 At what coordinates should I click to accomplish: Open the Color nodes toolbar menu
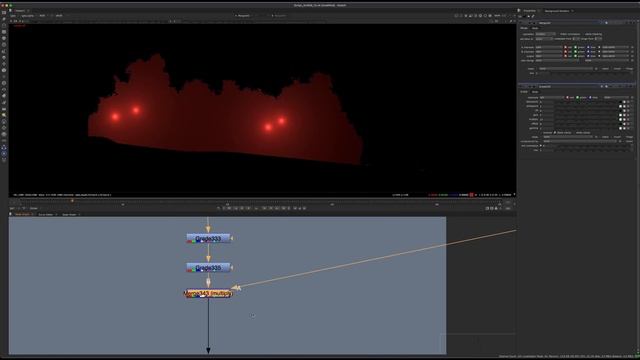point(4,38)
